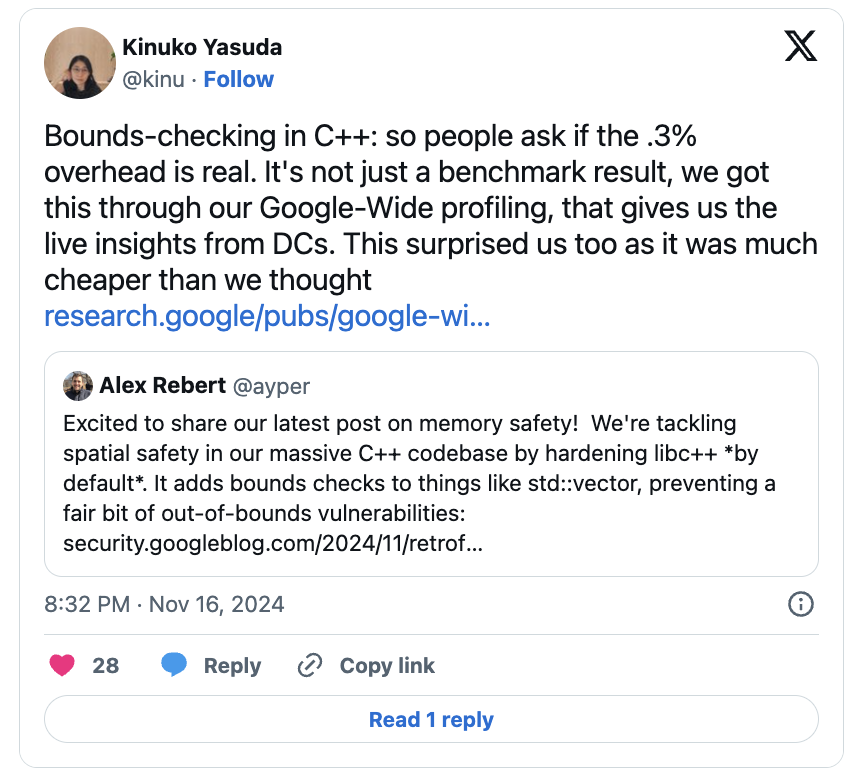Click the Copy link text label

(387, 666)
